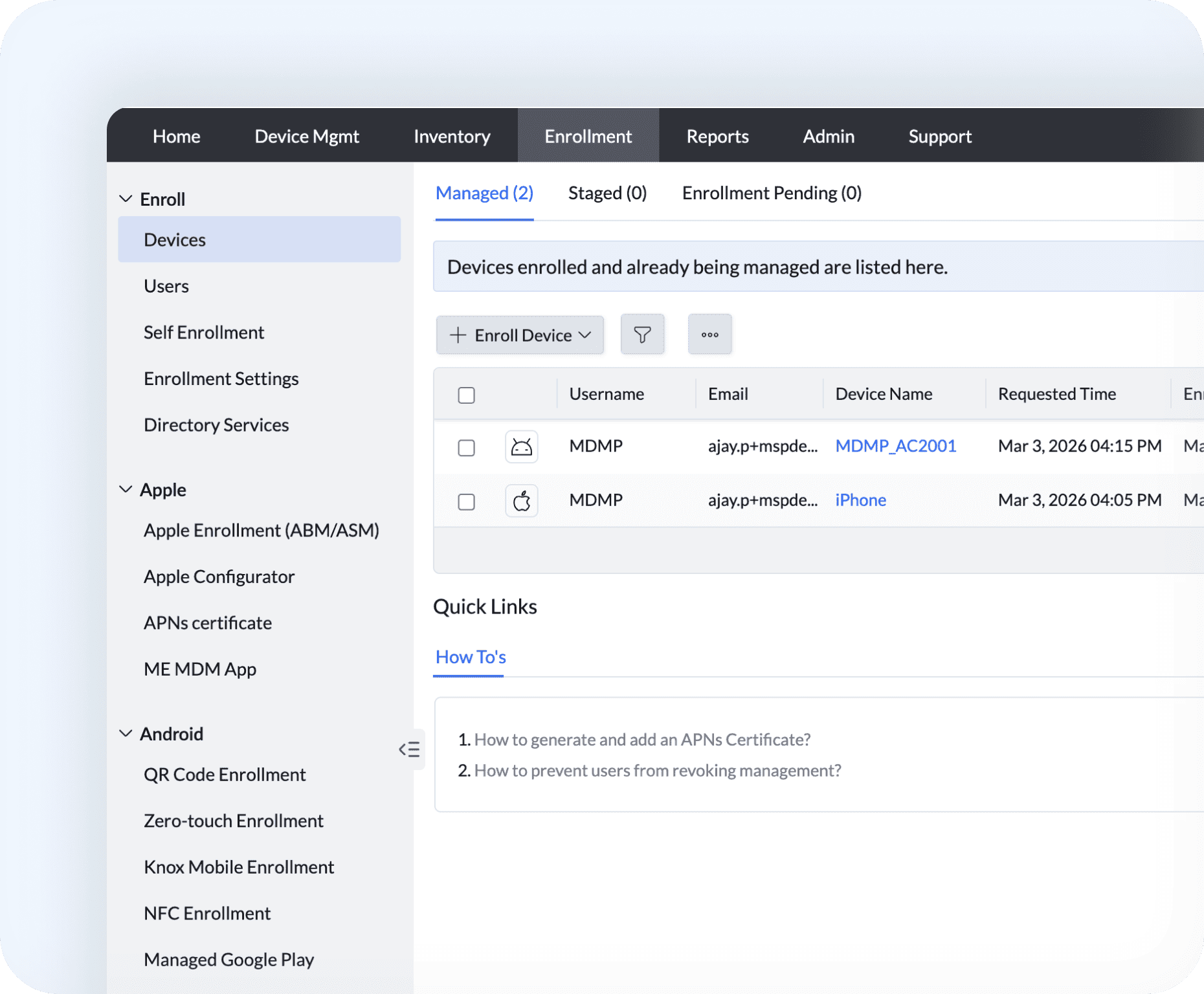1204x994 pixels.
Task: Click 'Mar 3, 2026 04:05 PM' cell
Action: [x=1080, y=500]
